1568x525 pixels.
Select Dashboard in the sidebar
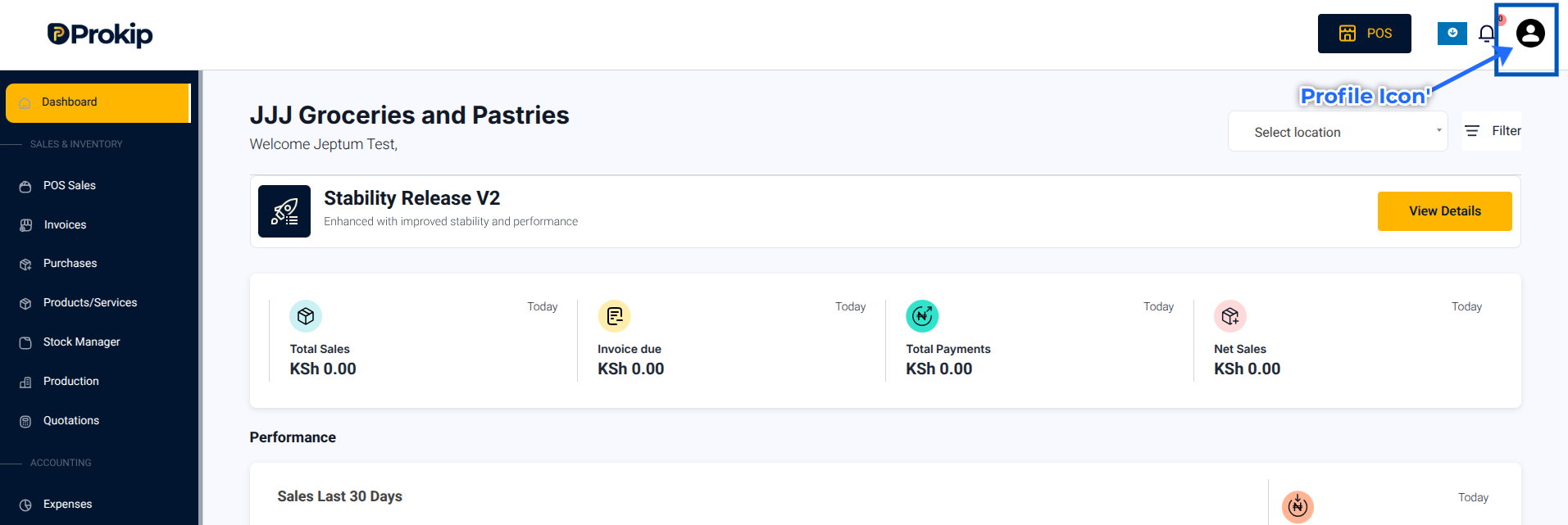[x=98, y=102]
